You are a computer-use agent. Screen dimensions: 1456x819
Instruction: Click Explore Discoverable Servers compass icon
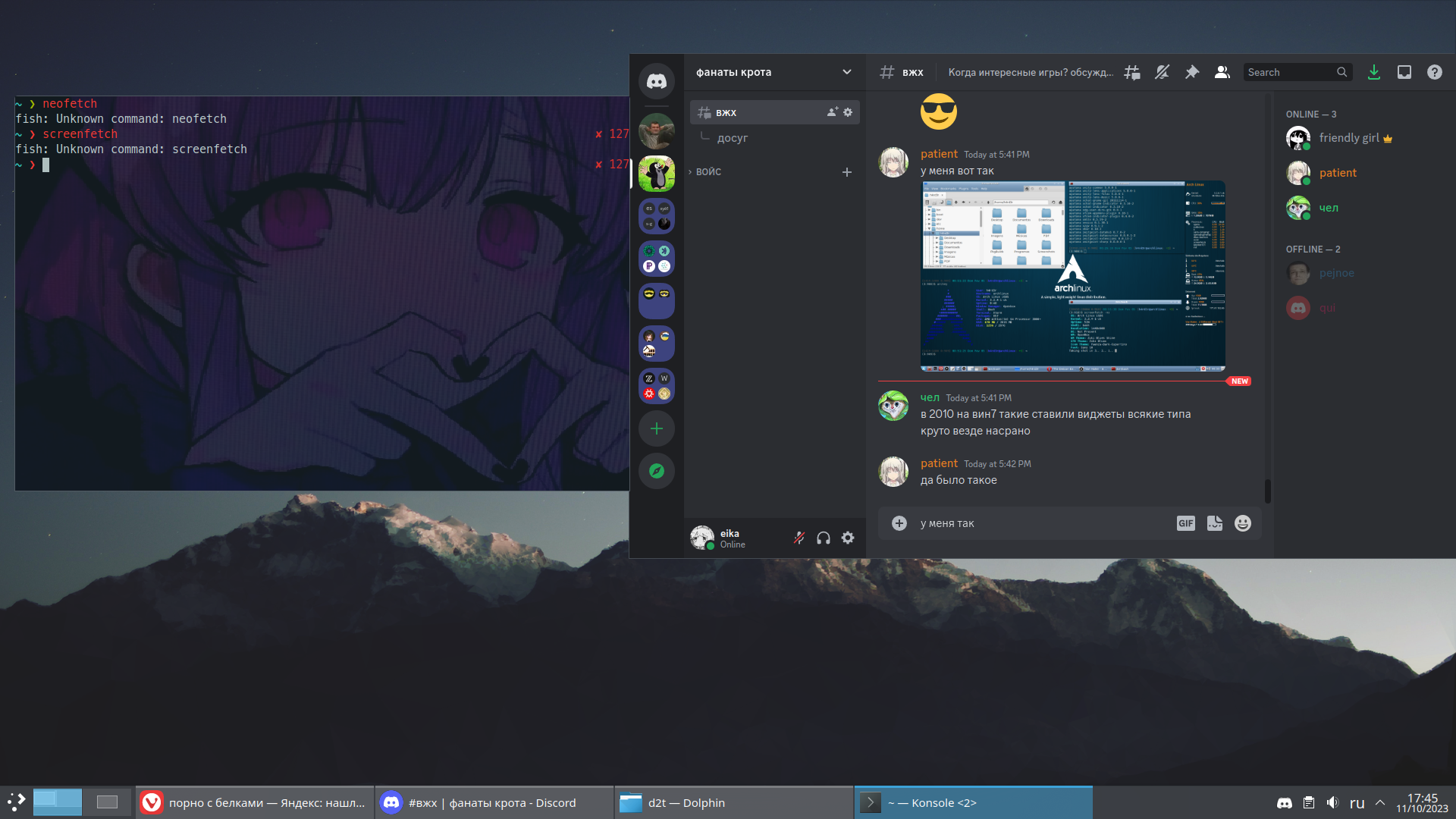click(657, 471)
